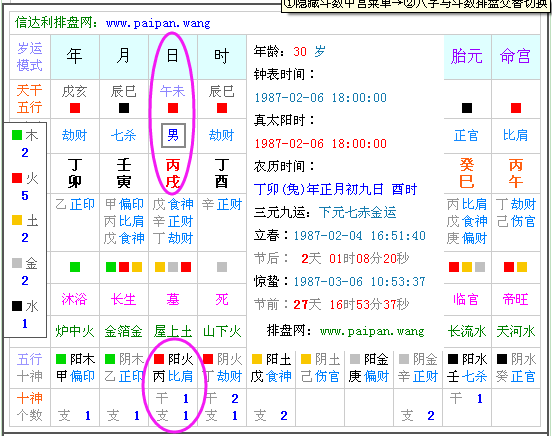Click the 岁运模式 link
Image resolution: width=552 pixels, height=436 pixels.
tap(30, 57)
